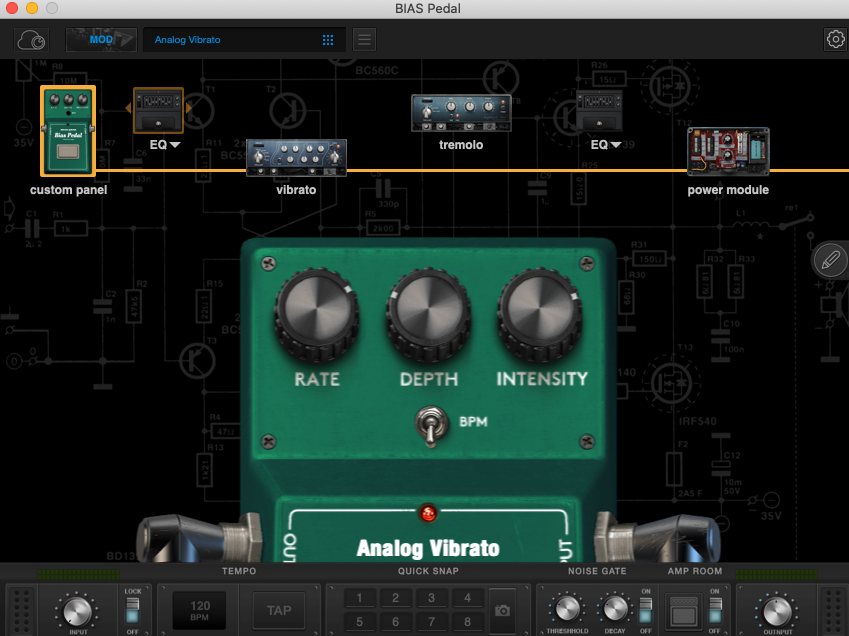Open the ToneCloud cloud icon
The width and height of the screenshot is (849, 636).
point(31,40)
